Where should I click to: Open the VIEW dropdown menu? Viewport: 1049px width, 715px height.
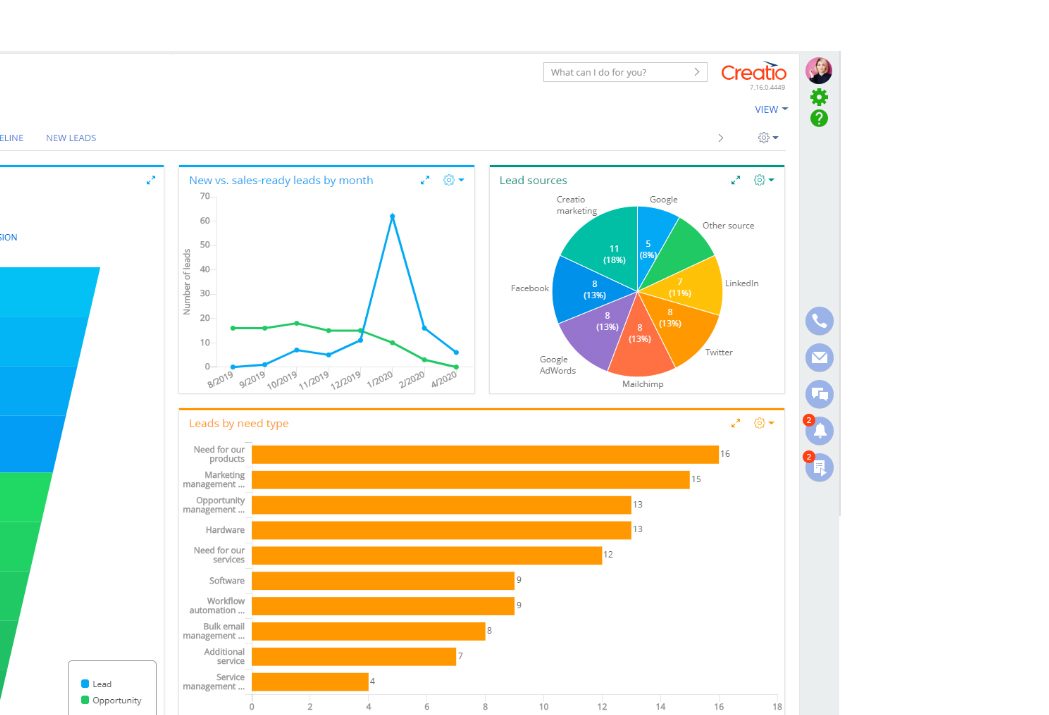771,110
